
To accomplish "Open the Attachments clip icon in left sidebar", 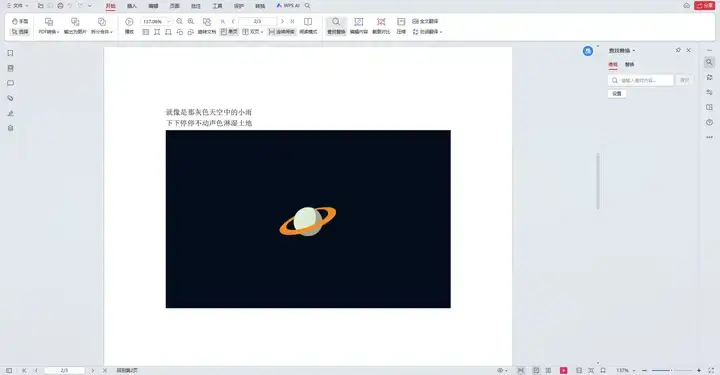I will pyautogui.click(x=10, y=98).
